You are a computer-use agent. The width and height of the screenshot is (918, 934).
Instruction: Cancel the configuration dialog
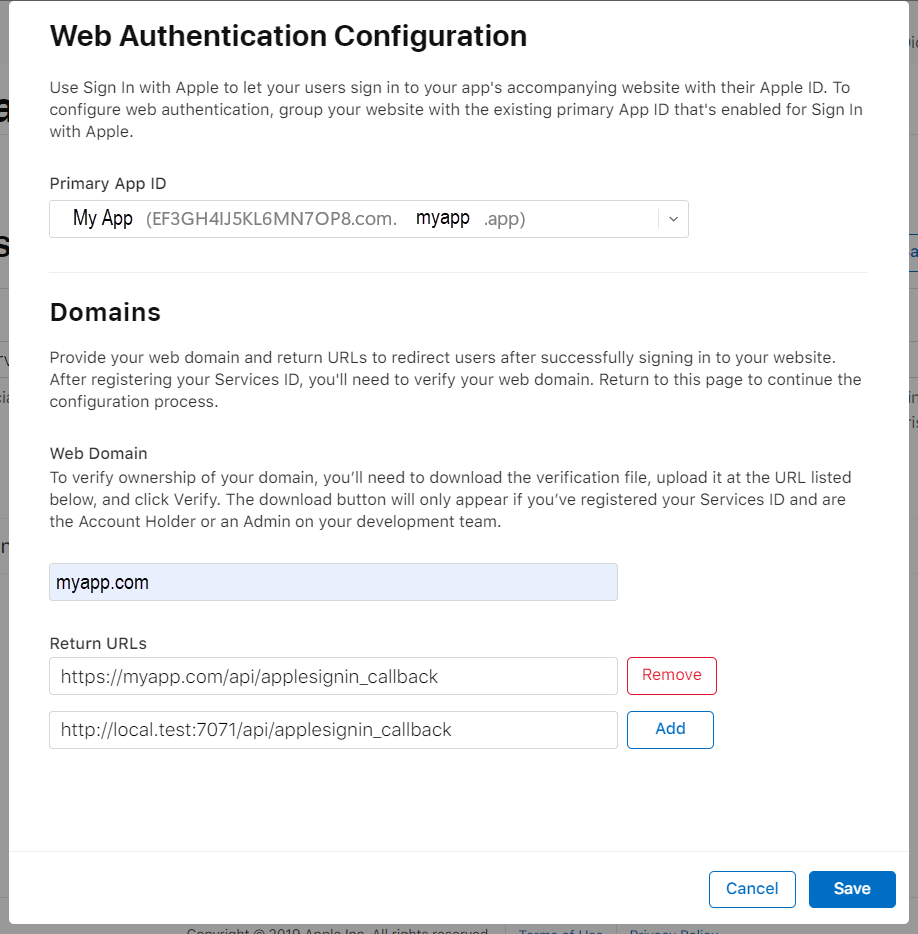point(752,889)
